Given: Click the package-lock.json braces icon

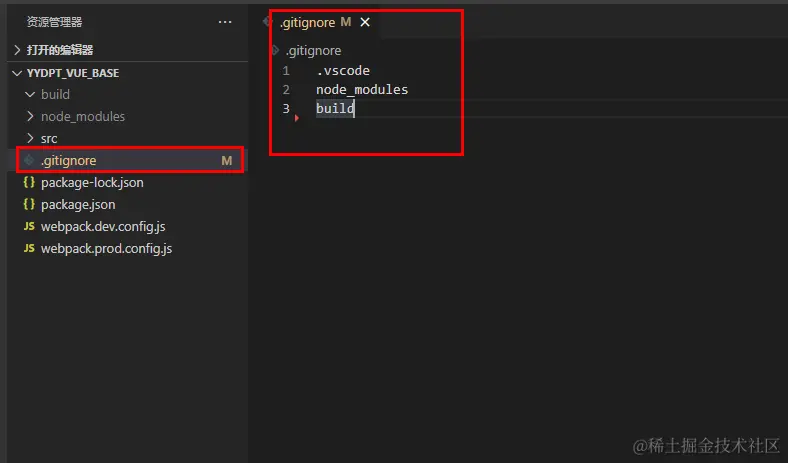Looking at the screenshot, I should 29,182.
